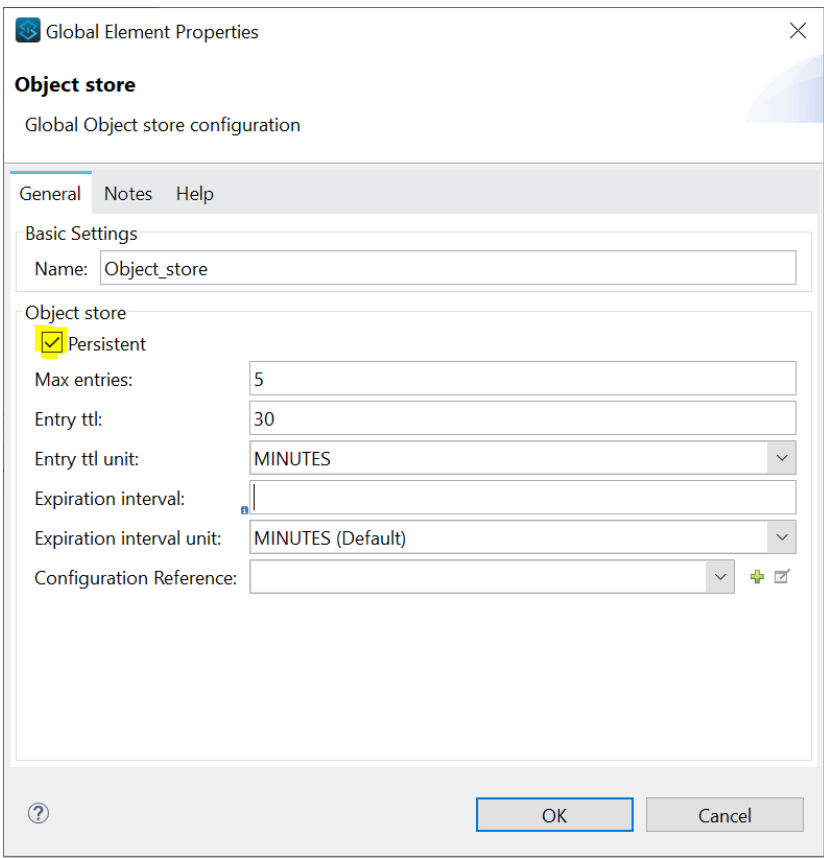The width and height of the screenshot is (824, 858).
Task: Click the Anypoint Studio icon in title bar
Action: click(27, 31)
